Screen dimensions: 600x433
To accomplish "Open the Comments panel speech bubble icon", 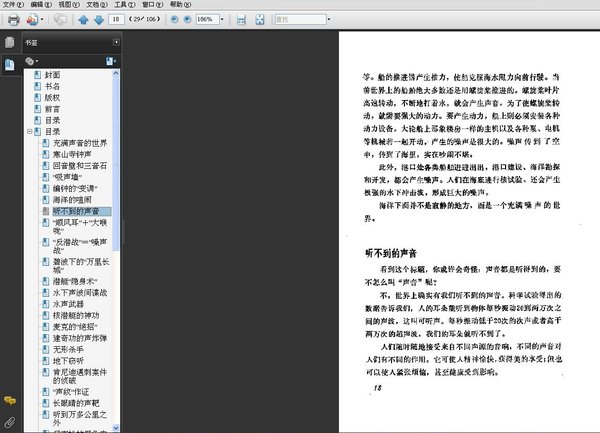I will 9,401.
